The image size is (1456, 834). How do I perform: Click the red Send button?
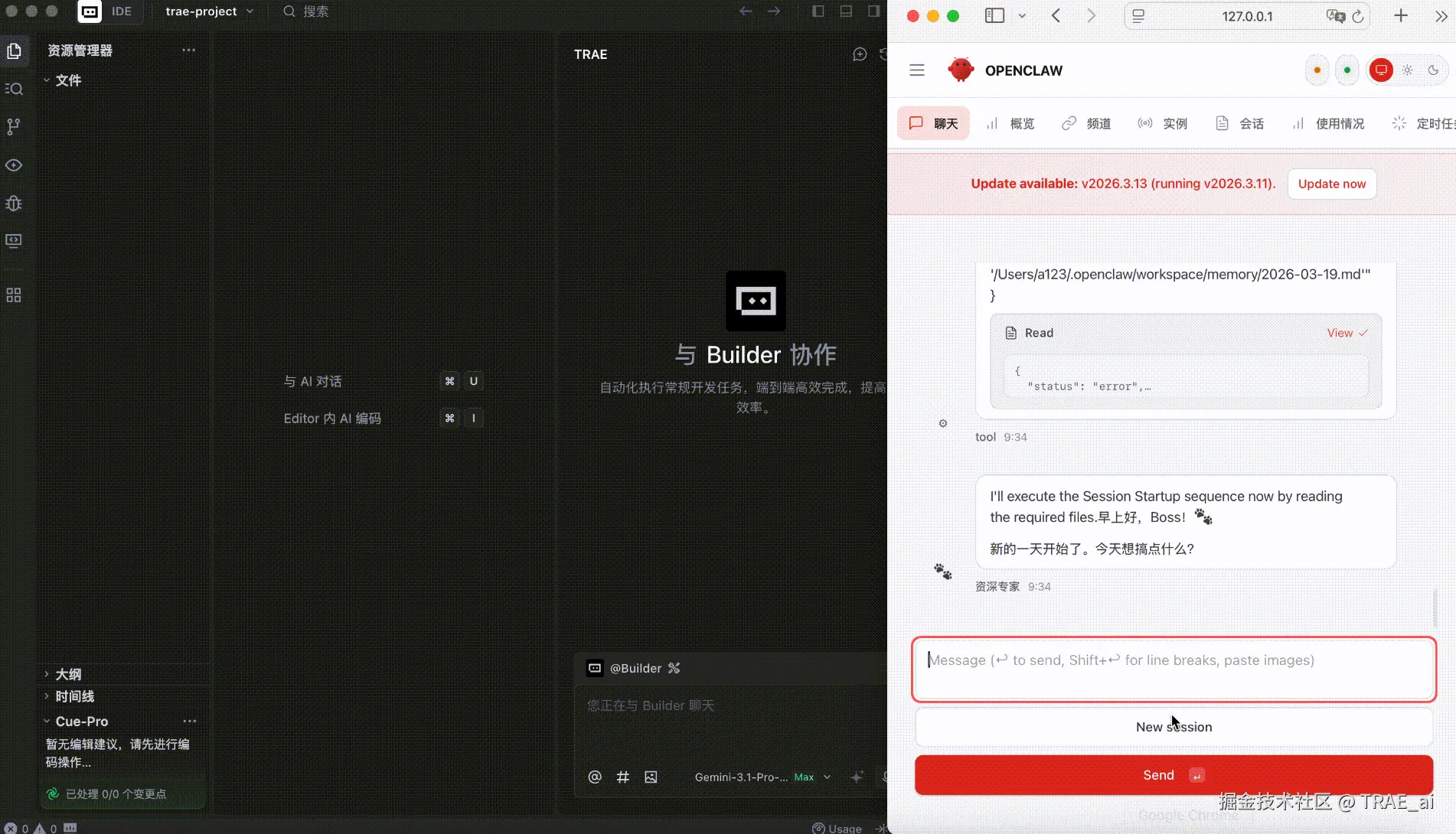point(1174,775)
